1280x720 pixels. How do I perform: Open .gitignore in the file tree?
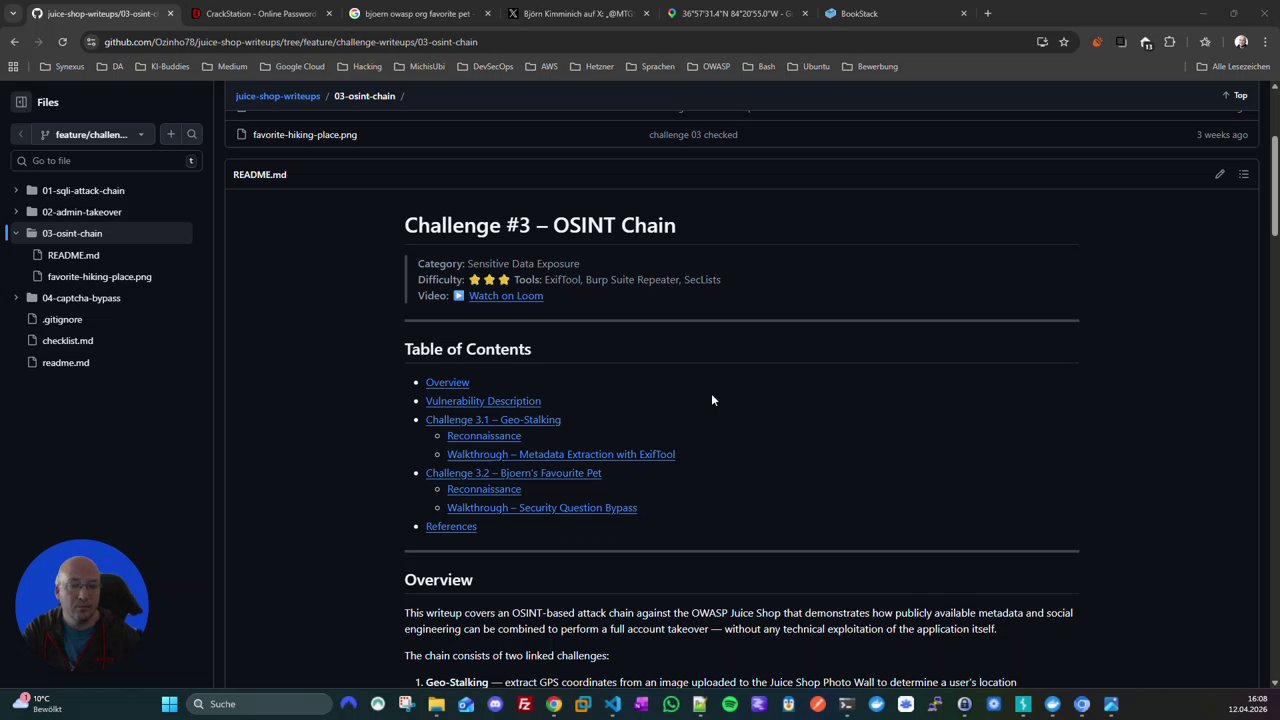[62, 320]
